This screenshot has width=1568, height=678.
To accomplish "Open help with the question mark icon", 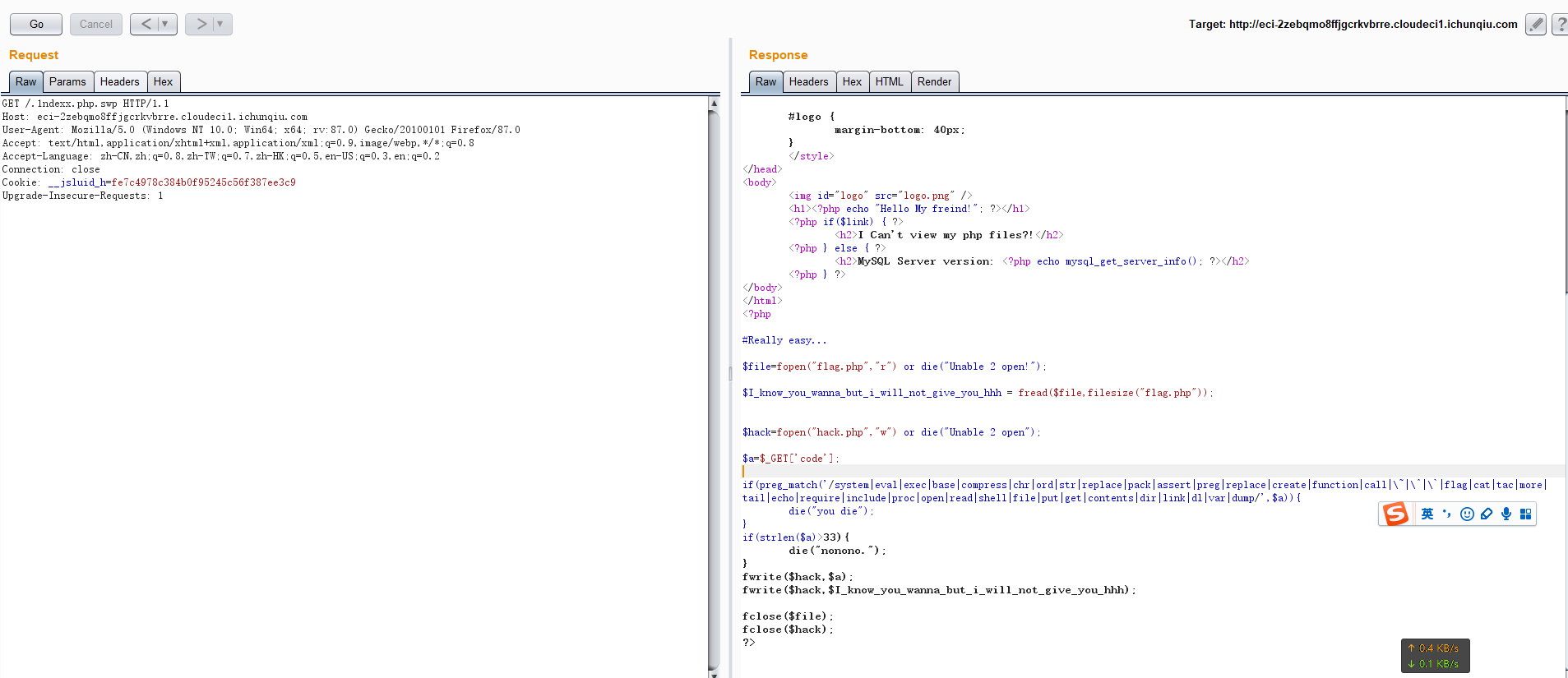I will pos(1560,25).
